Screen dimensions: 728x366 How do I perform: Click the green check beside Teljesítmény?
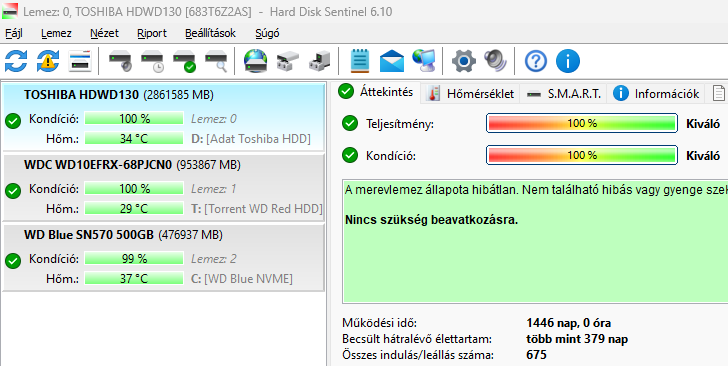coord(350,124)
